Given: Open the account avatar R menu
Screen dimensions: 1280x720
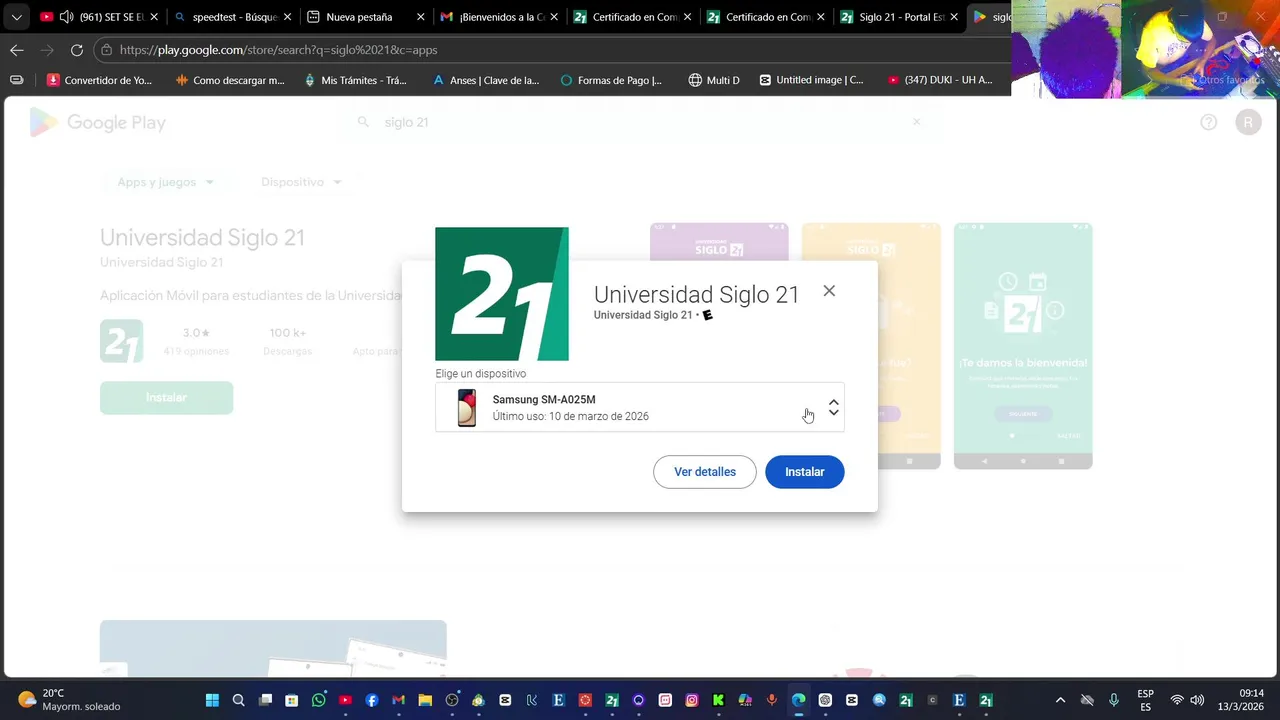Looking at the screenshot, I should click(1248, 122).
